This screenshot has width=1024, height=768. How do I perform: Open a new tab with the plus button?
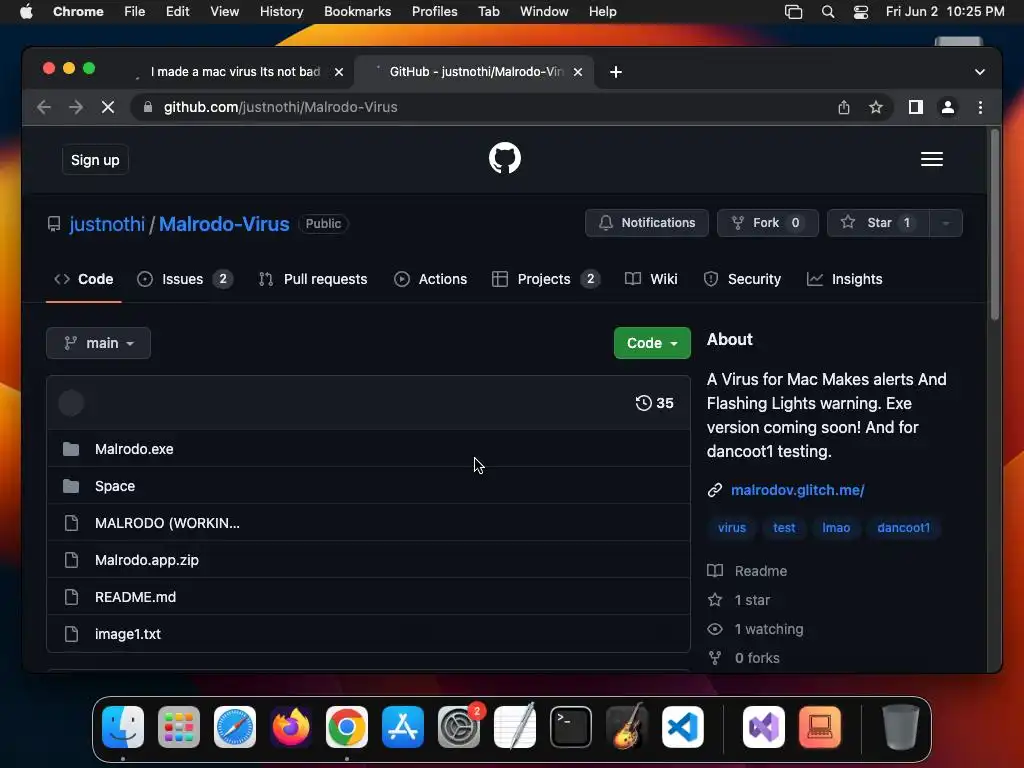point(615,72)
